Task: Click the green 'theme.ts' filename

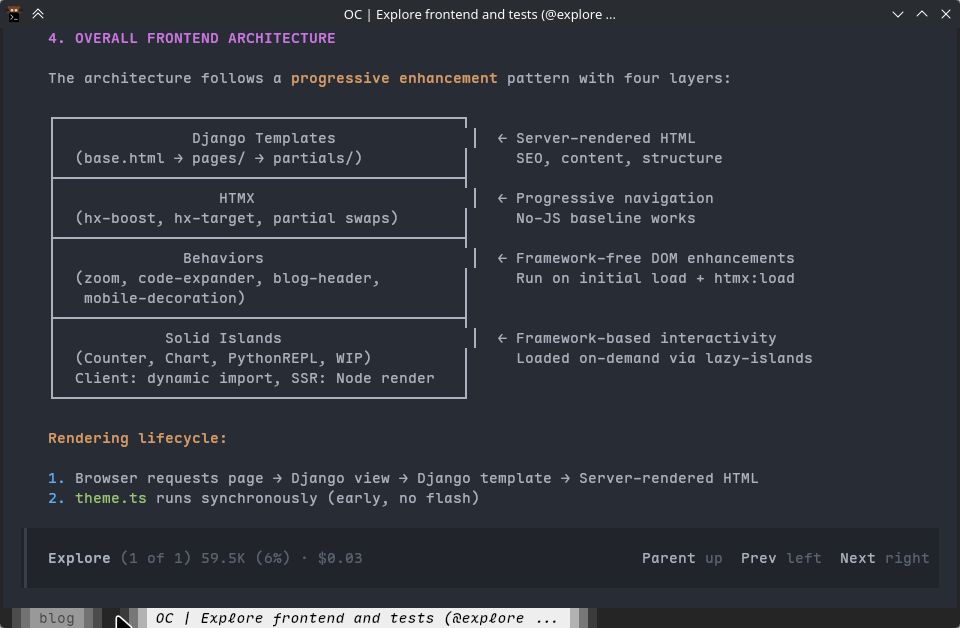Action: pos(111,498)
